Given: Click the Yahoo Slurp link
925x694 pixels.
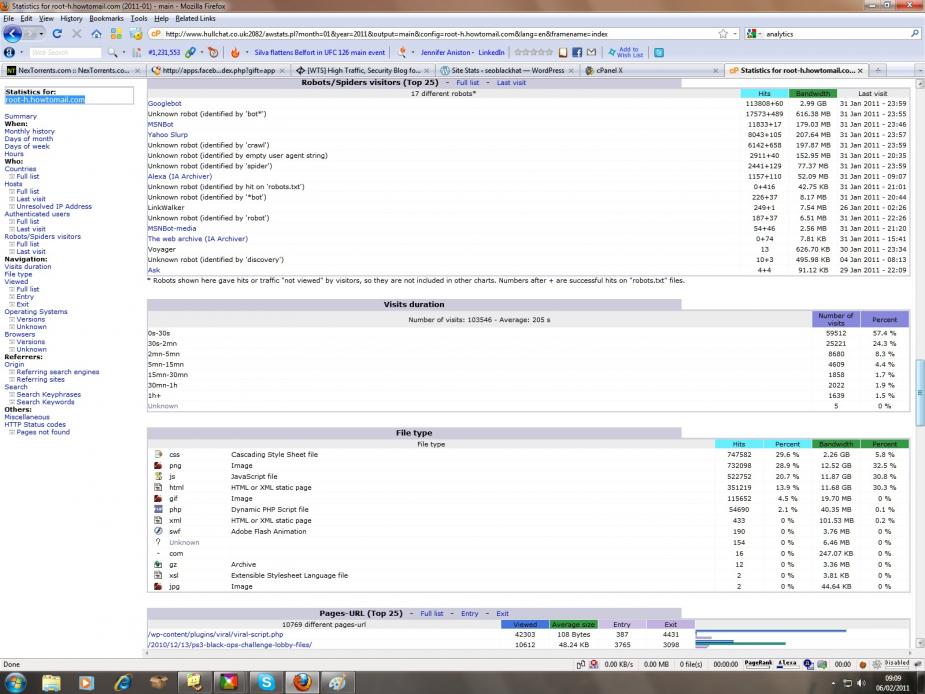Looking at the screenshot, I should 168,135.
